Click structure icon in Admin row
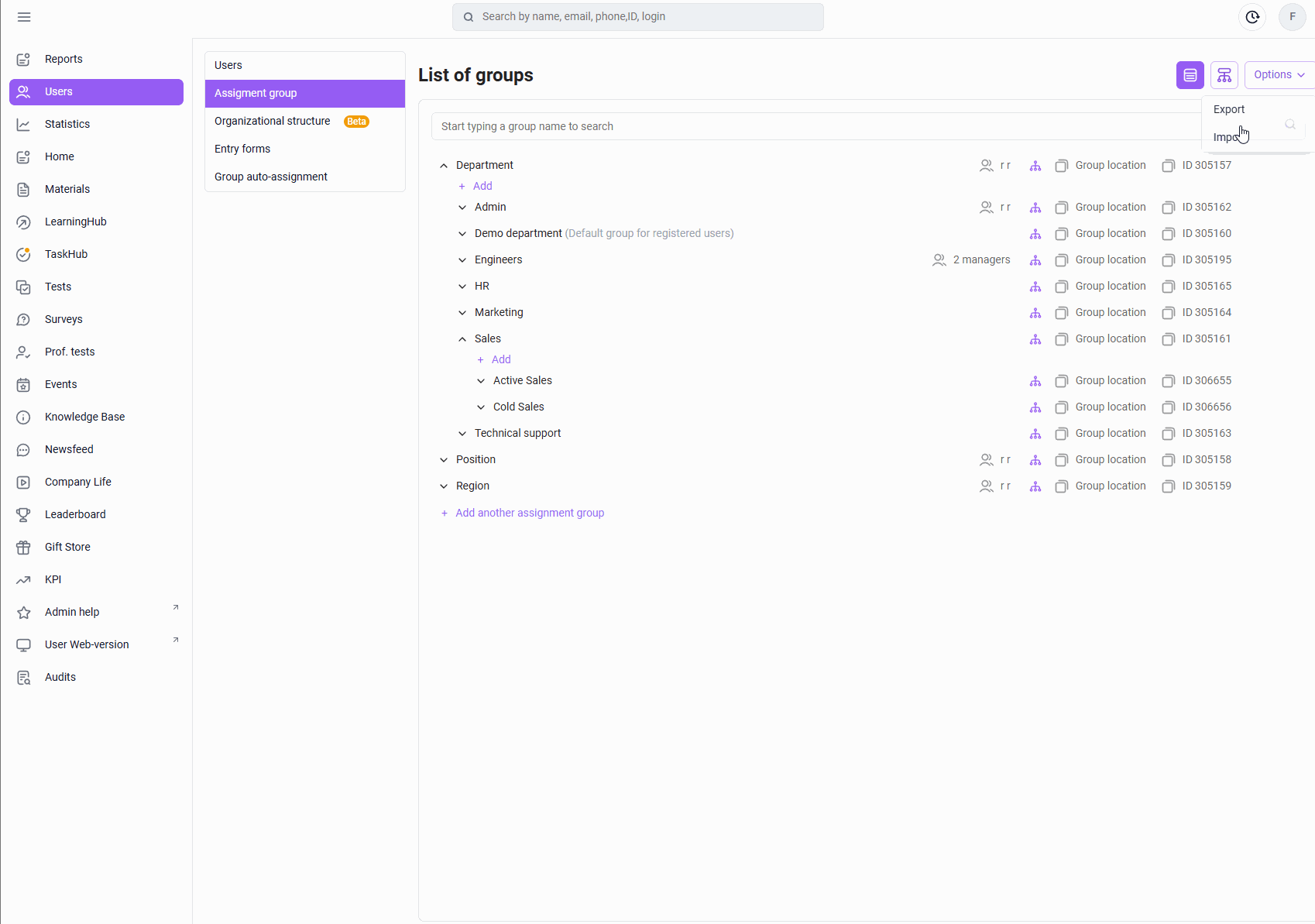 1035,208
